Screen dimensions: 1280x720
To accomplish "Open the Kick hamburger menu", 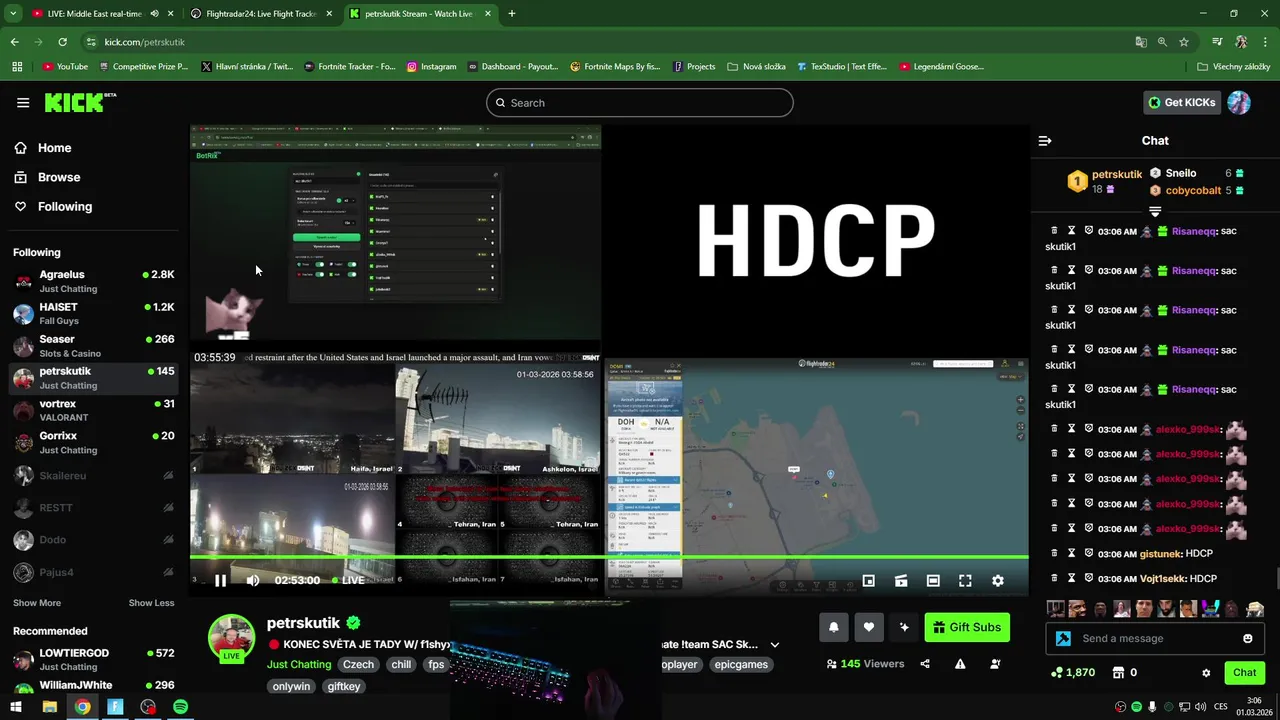I will click(x=23, y=103).
